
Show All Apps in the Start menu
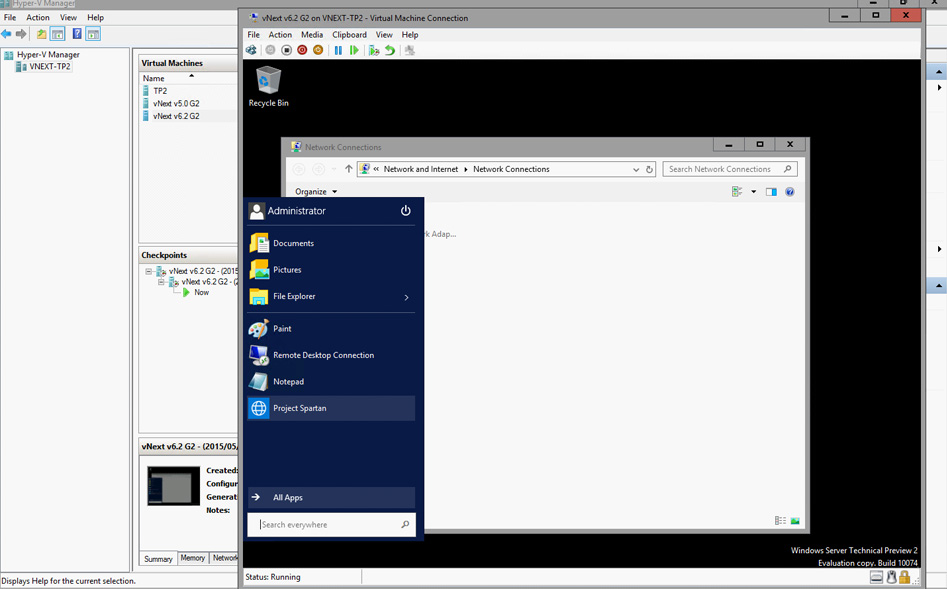click(331, 497)
